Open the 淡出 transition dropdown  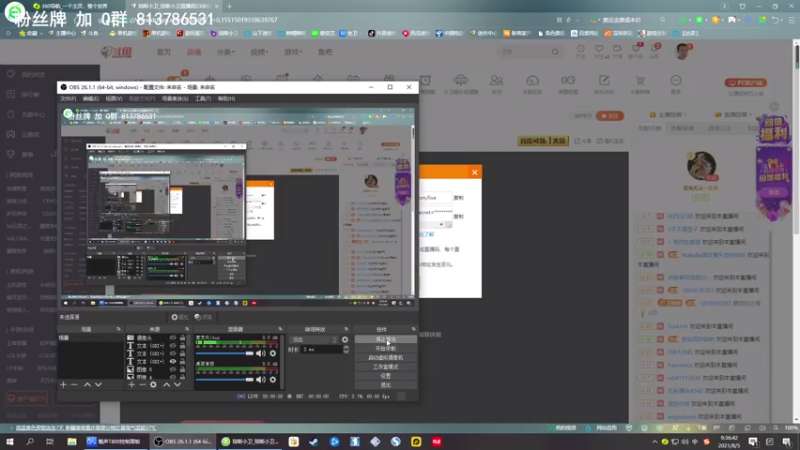point(314,339)
